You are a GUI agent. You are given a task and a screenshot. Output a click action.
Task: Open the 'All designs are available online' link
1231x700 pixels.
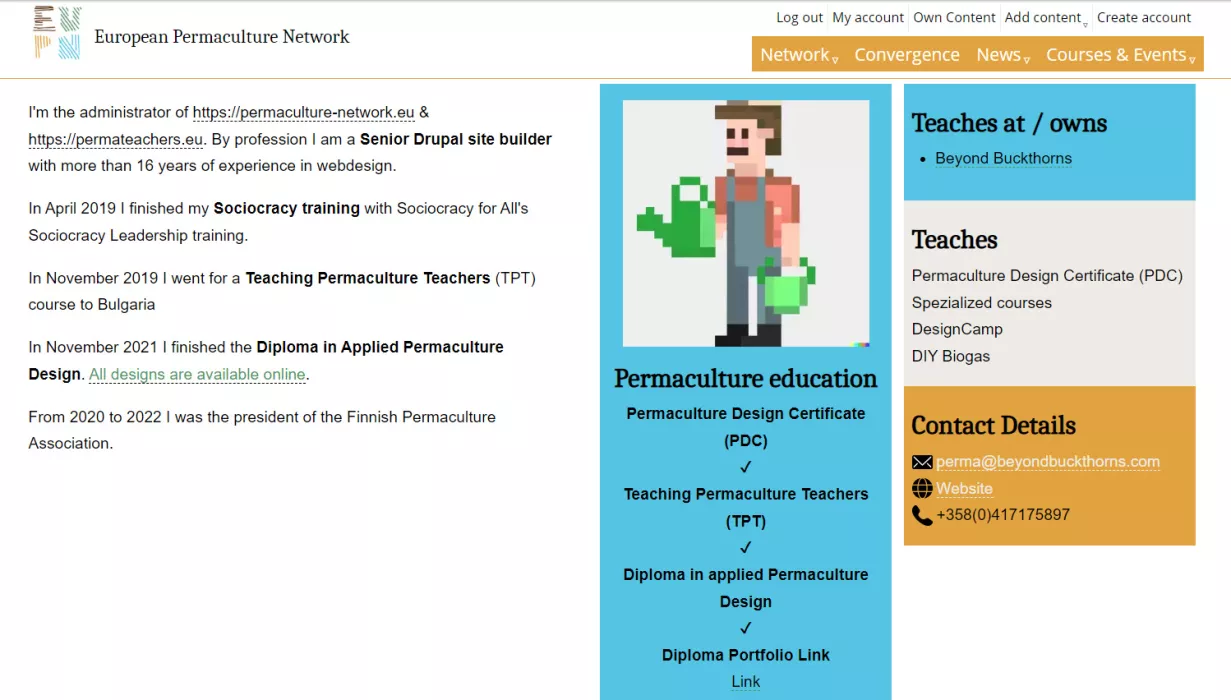pos(197,374)
